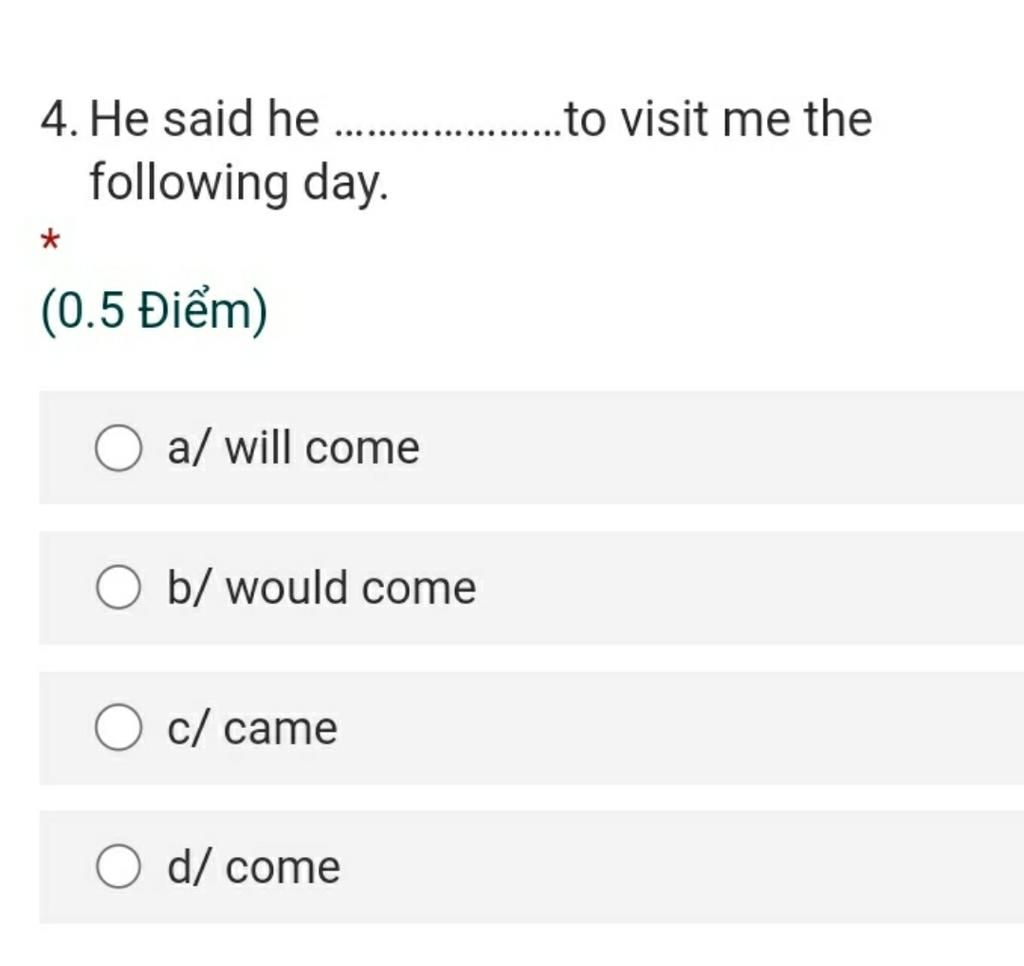Mark the radio circle next to 'came'
Screen dimensions: 1024x966
(x=118, y=727)
